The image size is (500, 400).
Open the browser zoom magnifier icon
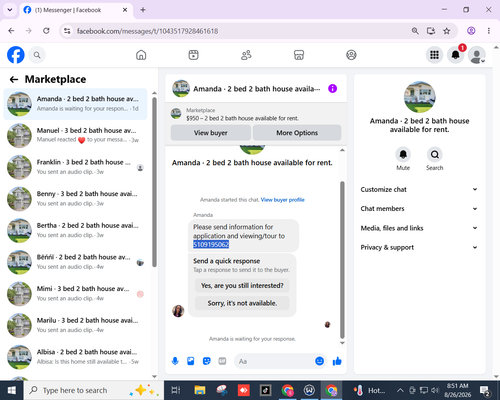coord(415,31)
